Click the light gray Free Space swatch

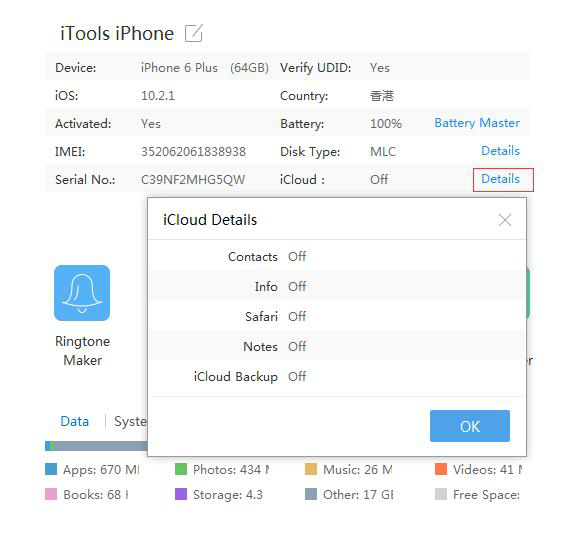click(441, 494)
